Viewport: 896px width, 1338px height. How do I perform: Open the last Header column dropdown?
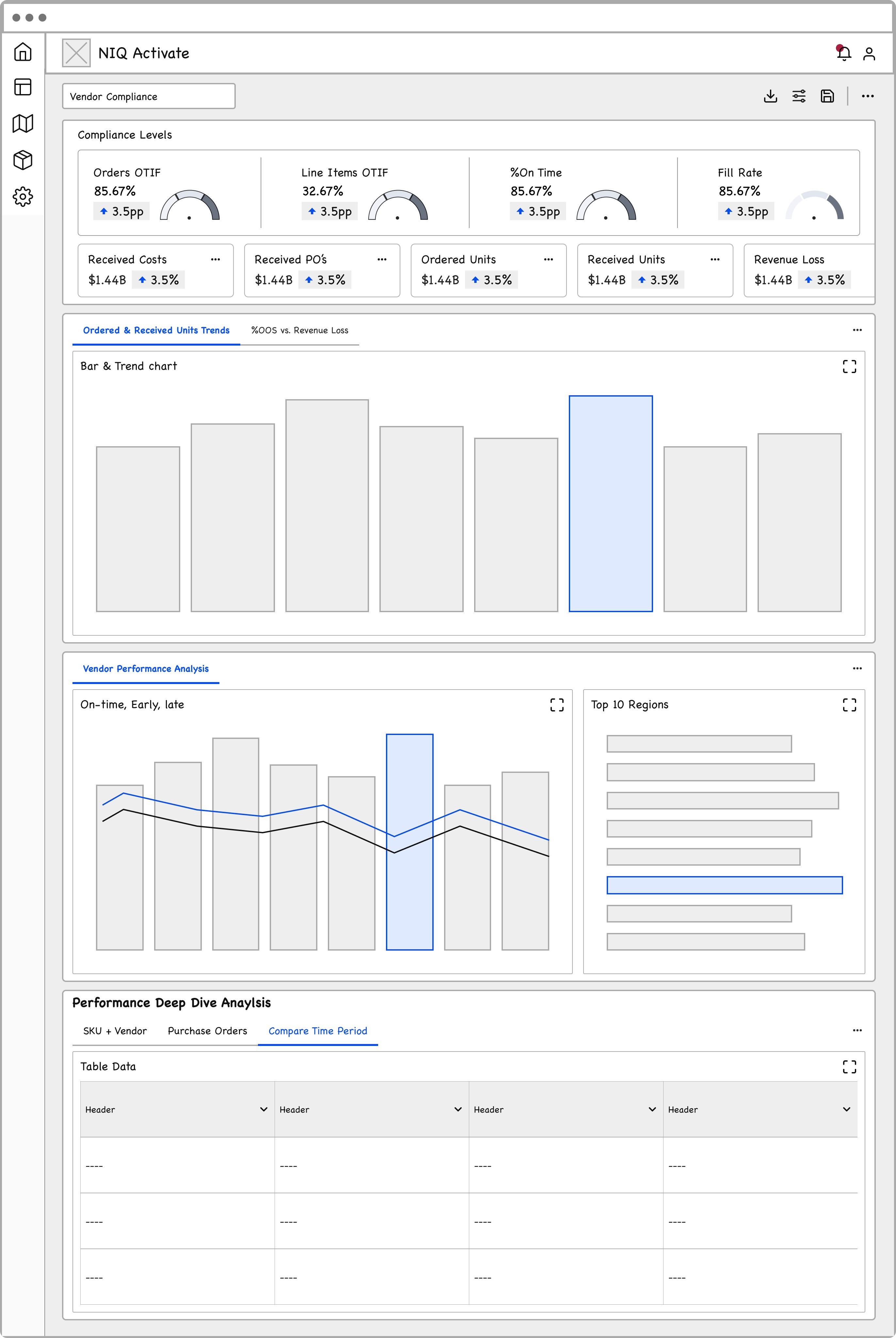tap(846, 1109)
